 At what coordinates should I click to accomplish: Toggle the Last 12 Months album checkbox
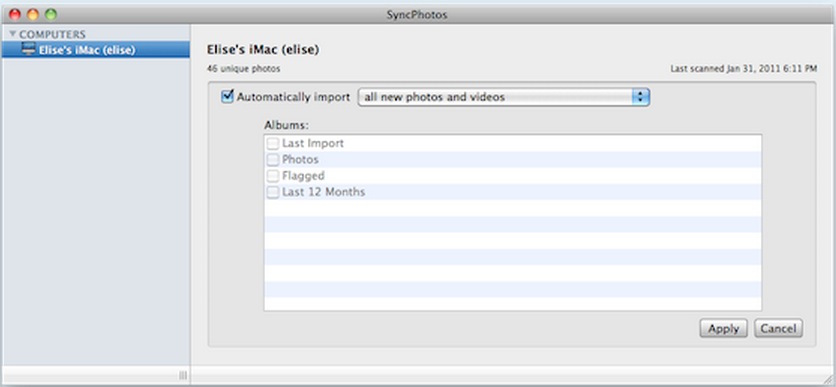272,192
